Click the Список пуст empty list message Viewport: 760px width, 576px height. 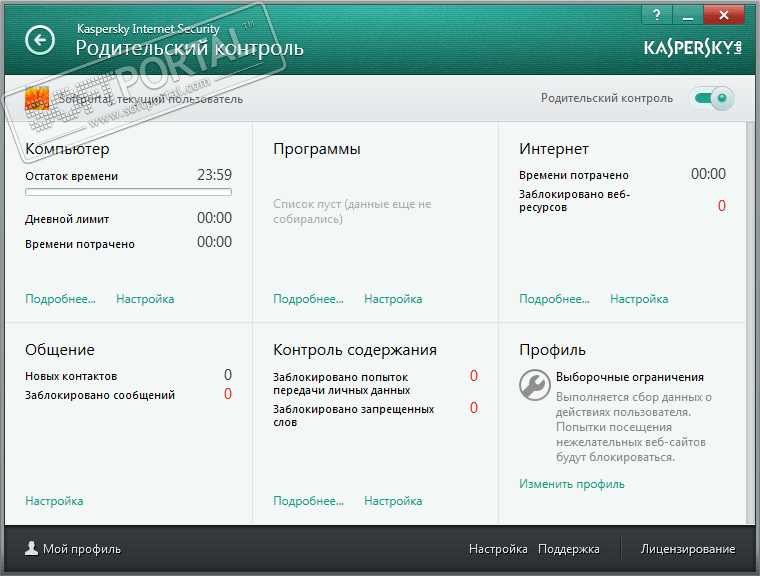[352, 211]
